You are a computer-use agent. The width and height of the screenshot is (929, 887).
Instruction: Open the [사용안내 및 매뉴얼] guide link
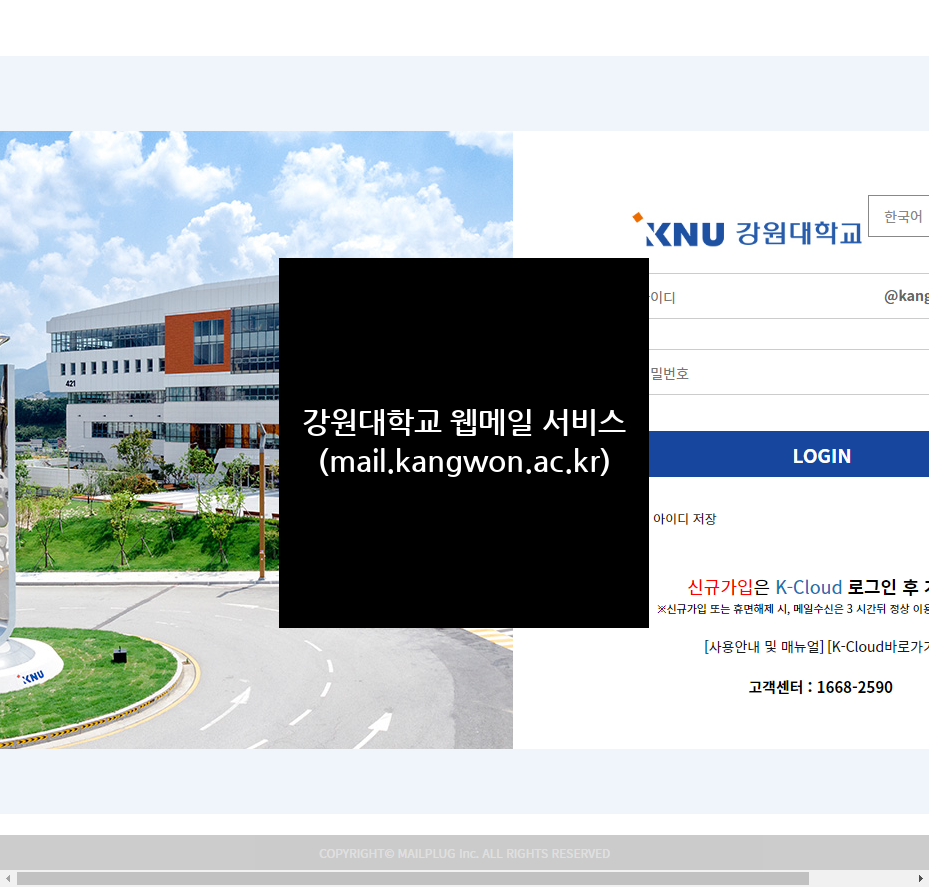(x=763, y=646)
